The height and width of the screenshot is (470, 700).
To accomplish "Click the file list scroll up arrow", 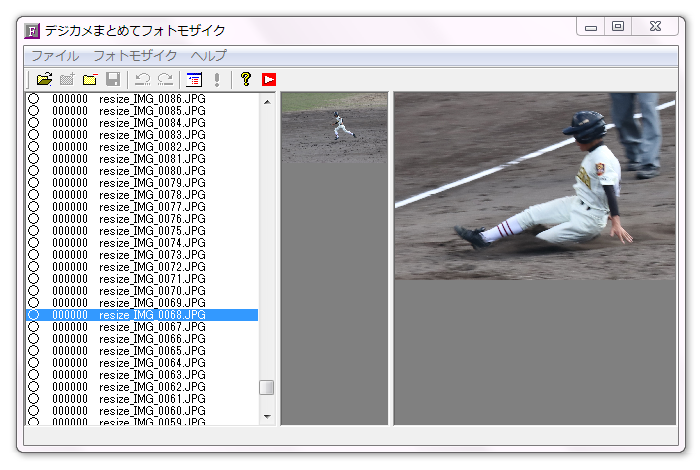I will coord(267,102).
